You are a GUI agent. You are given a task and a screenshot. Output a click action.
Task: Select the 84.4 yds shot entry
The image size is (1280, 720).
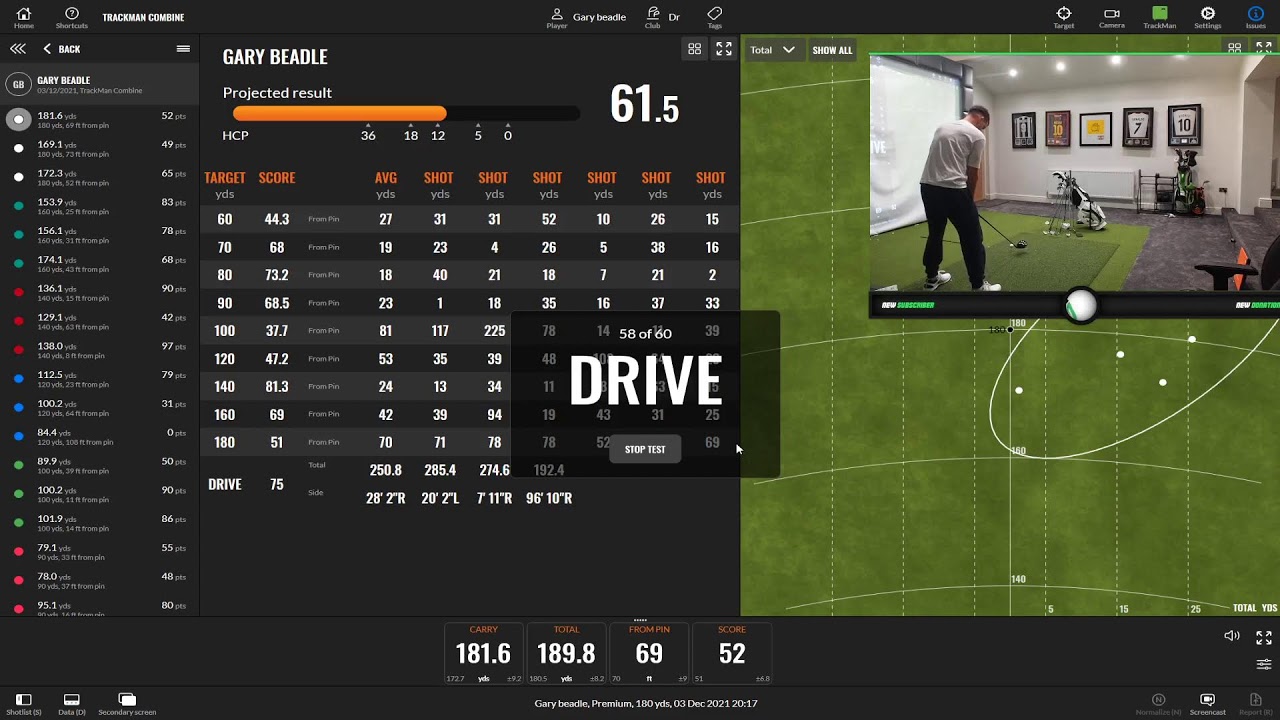(100, 437)
